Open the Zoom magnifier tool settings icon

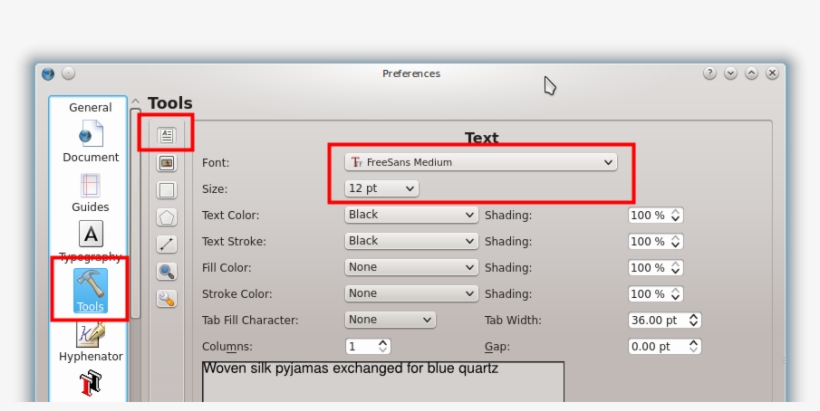pyautogui.click(x=167, y=271)
